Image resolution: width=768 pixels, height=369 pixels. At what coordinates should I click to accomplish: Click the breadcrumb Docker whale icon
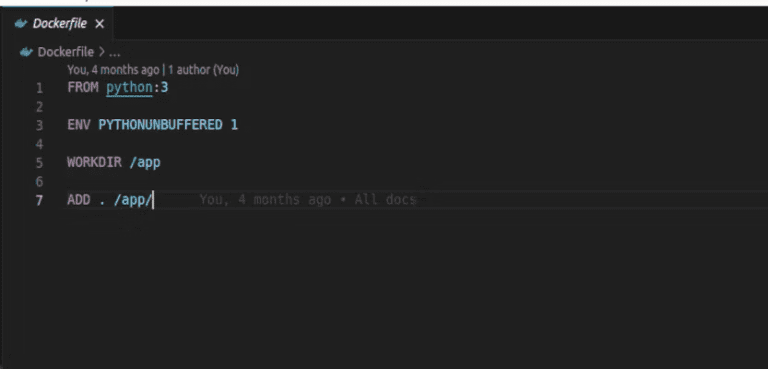[x=26, y=52]
